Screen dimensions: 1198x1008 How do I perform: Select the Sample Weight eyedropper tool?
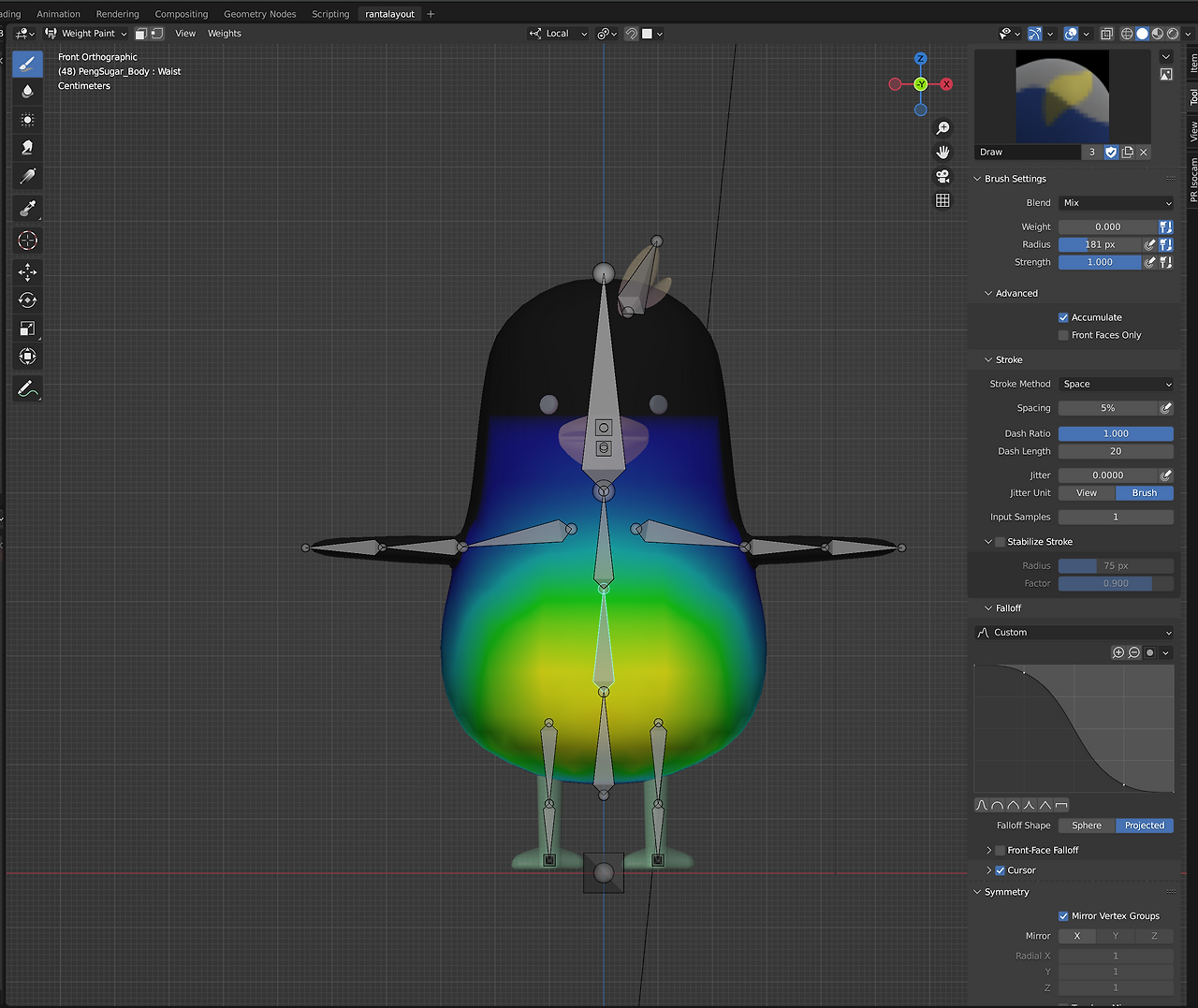pos(27,209)
